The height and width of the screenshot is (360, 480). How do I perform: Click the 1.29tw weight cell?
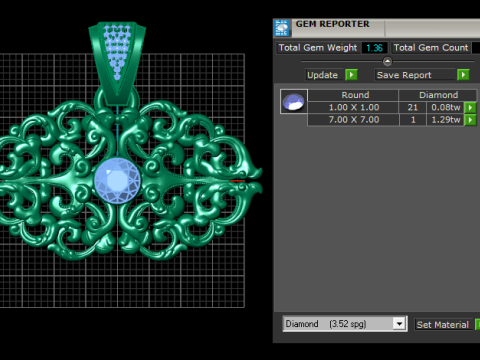coord(446,120)
